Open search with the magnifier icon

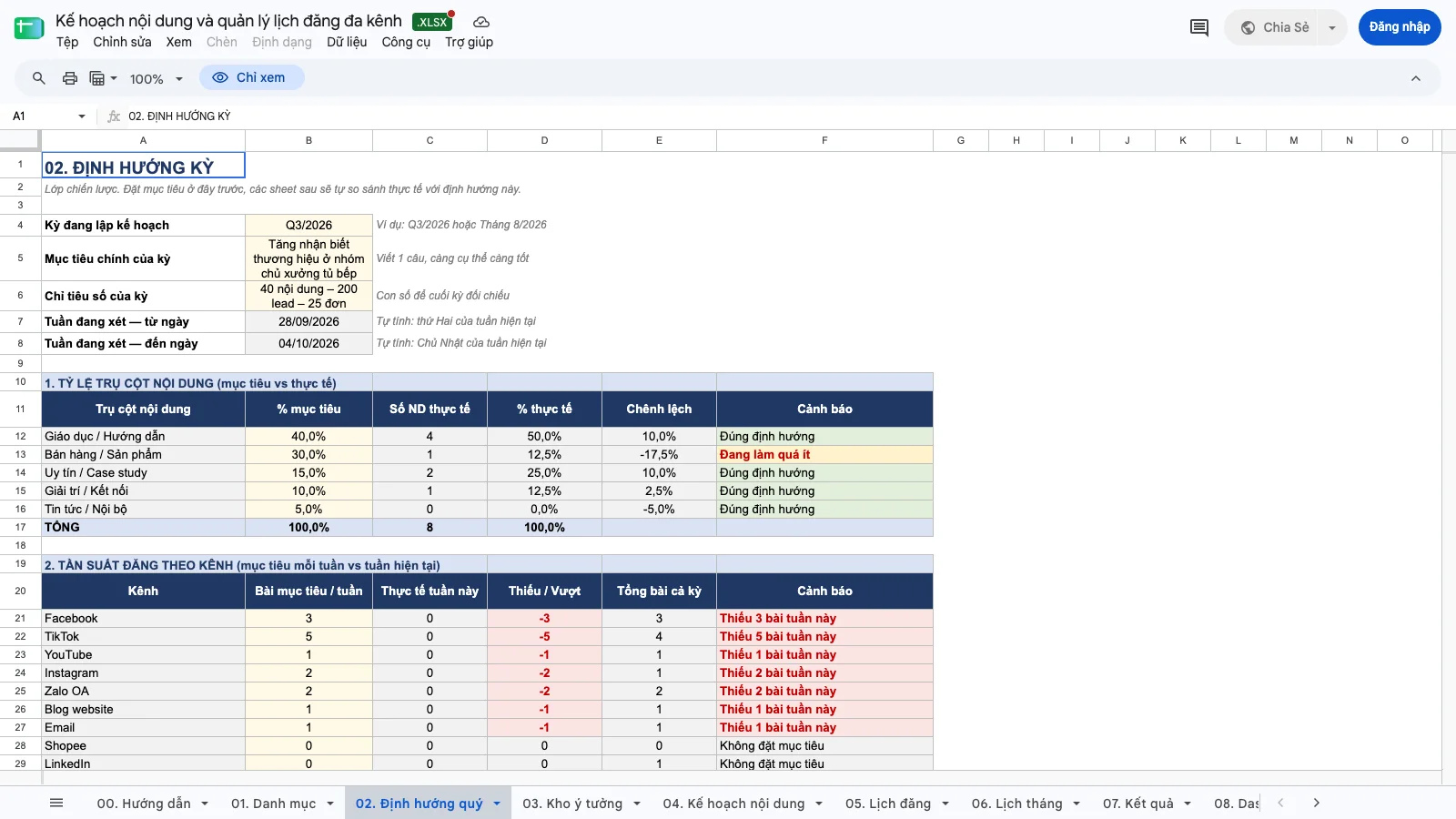coord(39,78)
